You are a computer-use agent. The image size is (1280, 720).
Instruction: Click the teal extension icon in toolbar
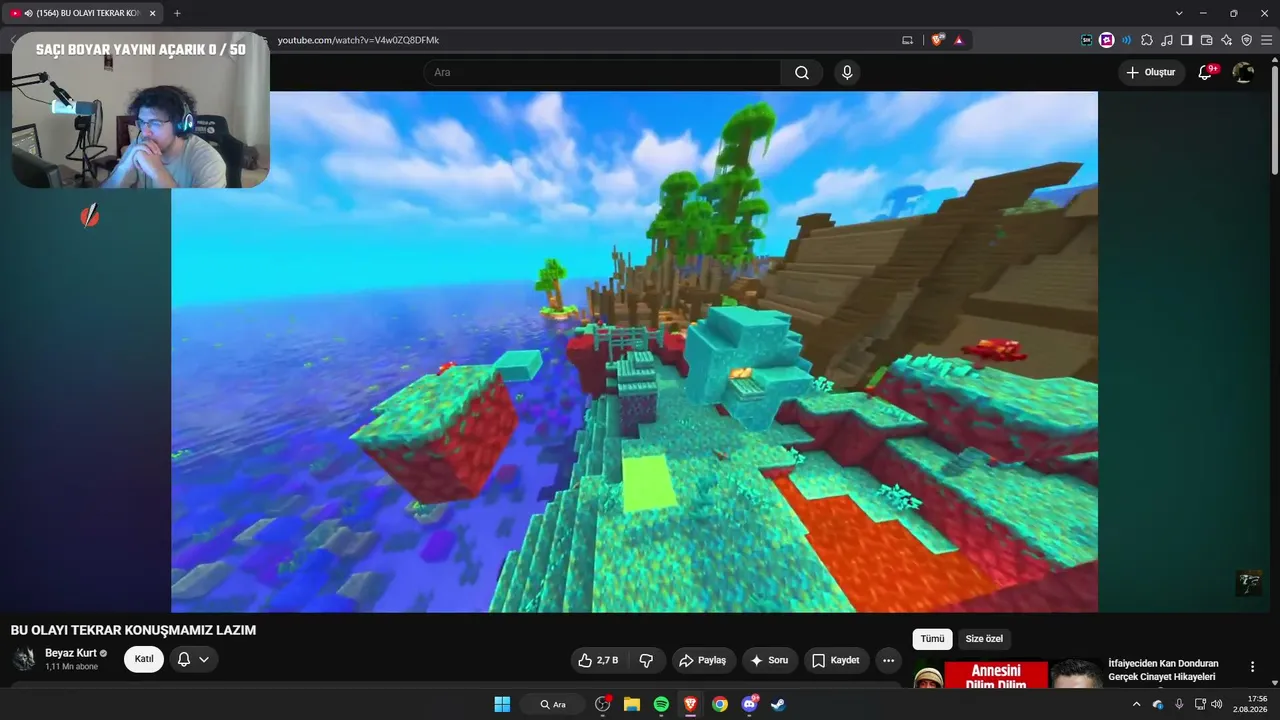click(1087, 40)
